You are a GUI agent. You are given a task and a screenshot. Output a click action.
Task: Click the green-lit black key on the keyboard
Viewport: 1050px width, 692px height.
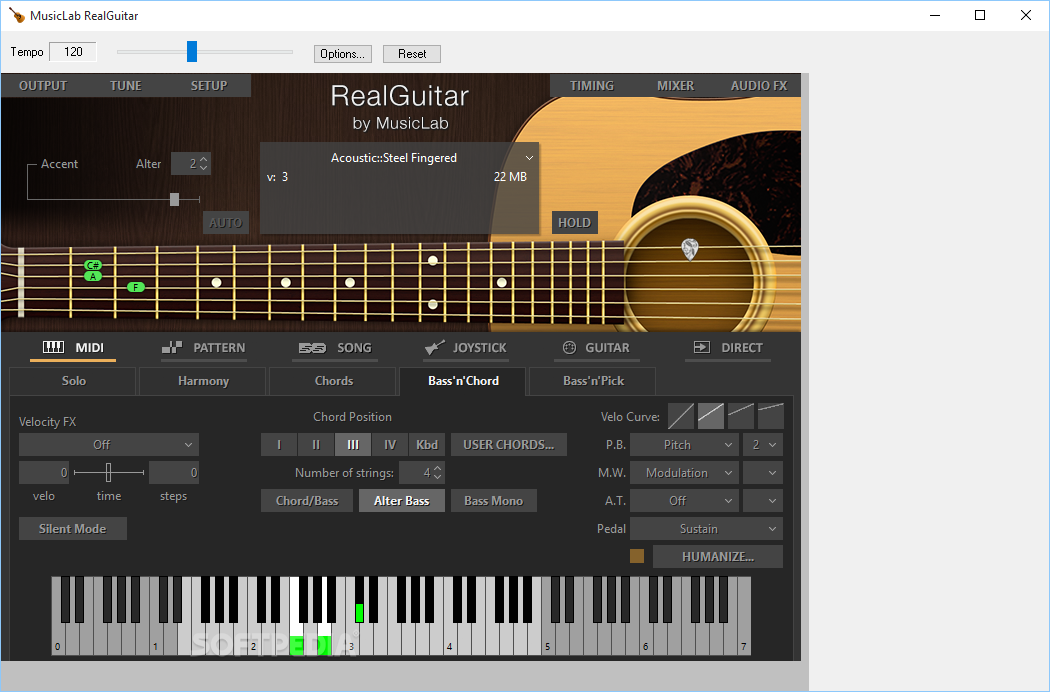pyautogui.click(x=359, y=600)
